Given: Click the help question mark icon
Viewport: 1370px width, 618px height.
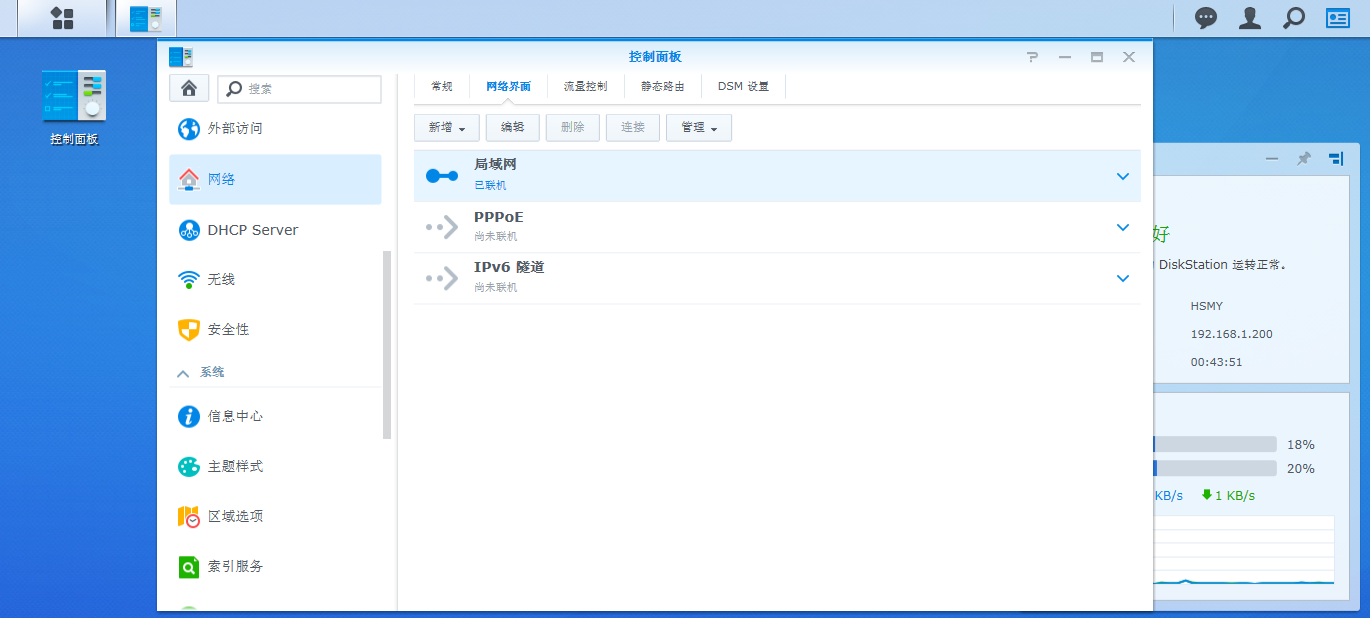Looking at the screenshot, I should click(x=1033, y=57).
